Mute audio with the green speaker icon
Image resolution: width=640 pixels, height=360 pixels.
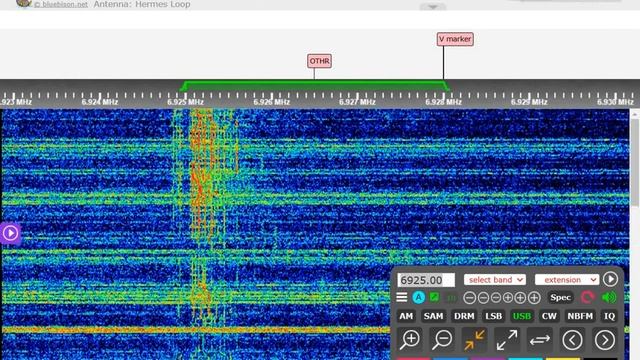point(609,297)
